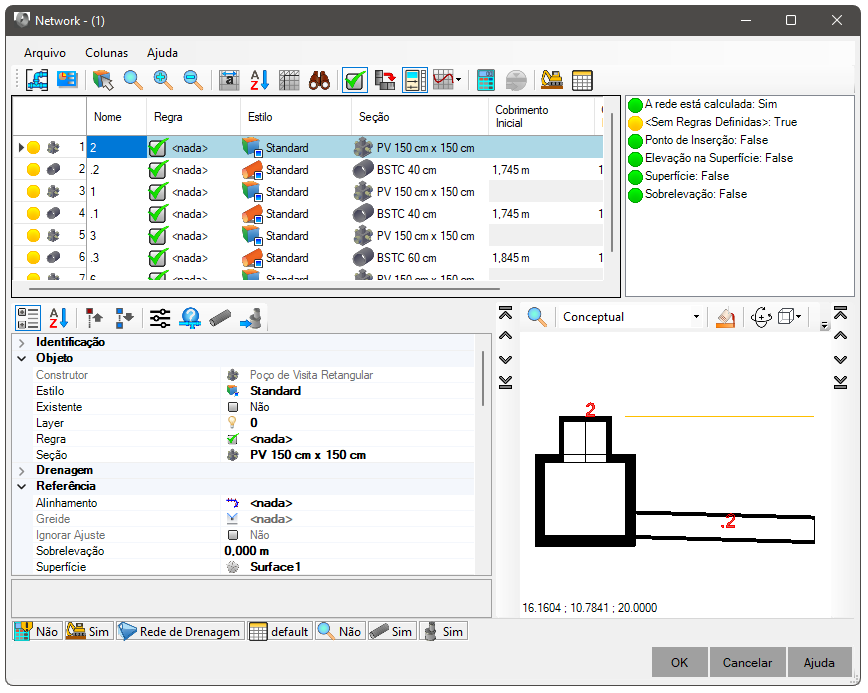Click the Cancelar button
This screenshot has height=693, width=868.
(x=747, y=663)
